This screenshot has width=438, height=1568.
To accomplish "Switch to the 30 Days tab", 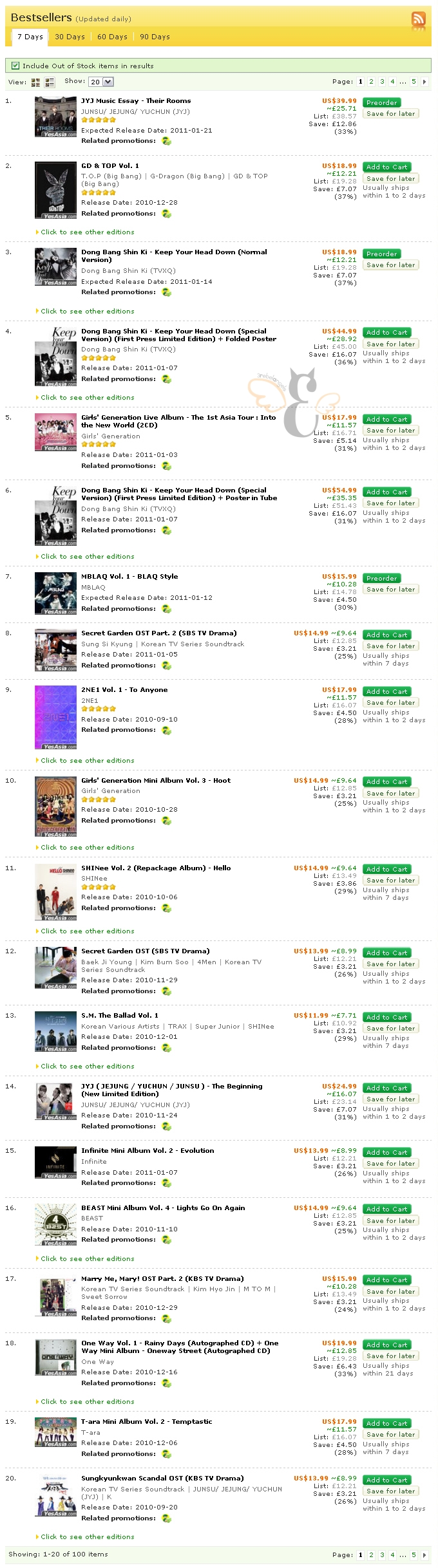I will click(70, 37).
